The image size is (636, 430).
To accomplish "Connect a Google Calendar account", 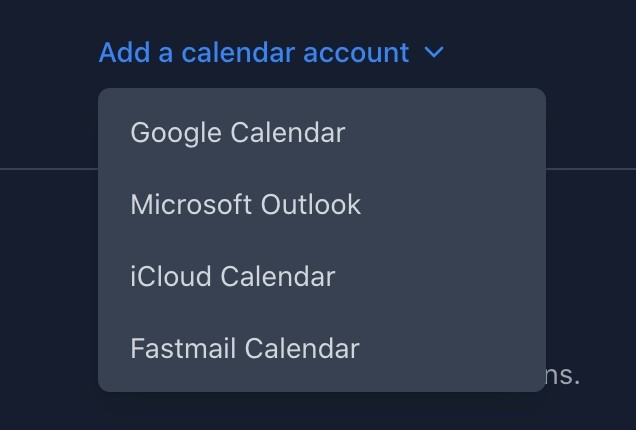I will 238,132.
